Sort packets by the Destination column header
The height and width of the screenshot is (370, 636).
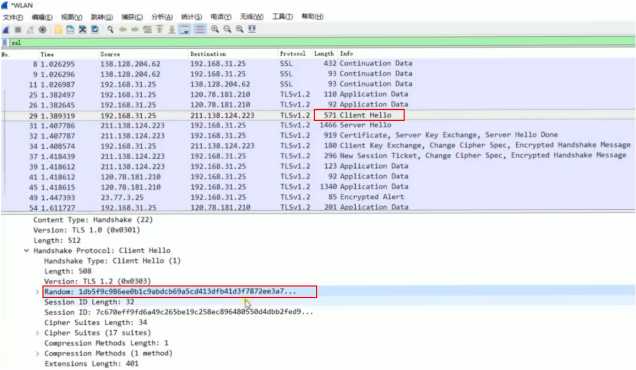coord(208,54)
